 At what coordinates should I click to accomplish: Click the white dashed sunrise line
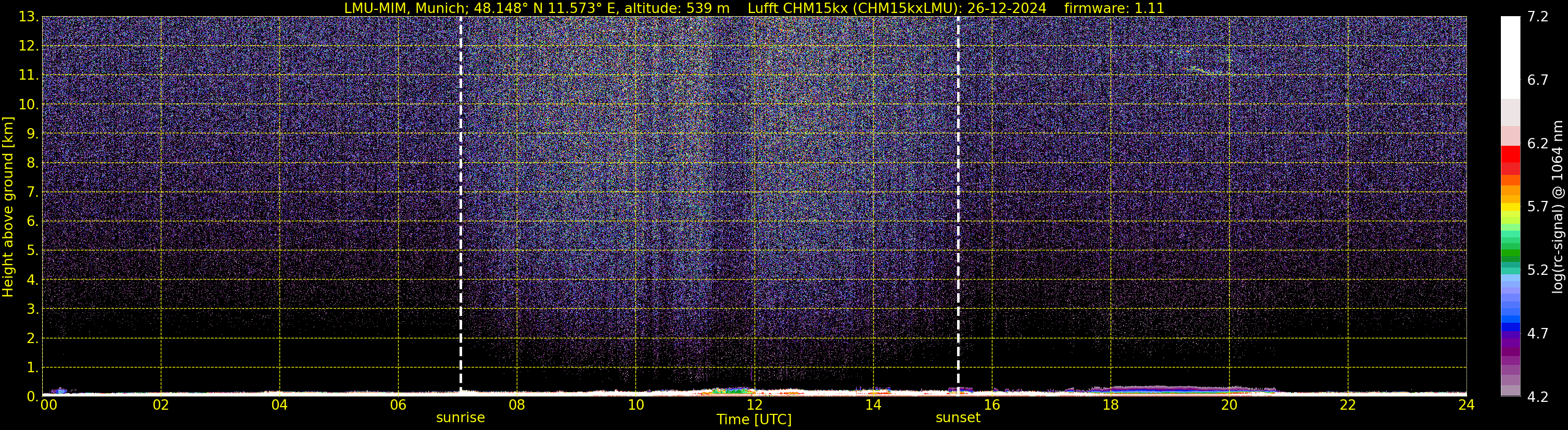(460, 201)
